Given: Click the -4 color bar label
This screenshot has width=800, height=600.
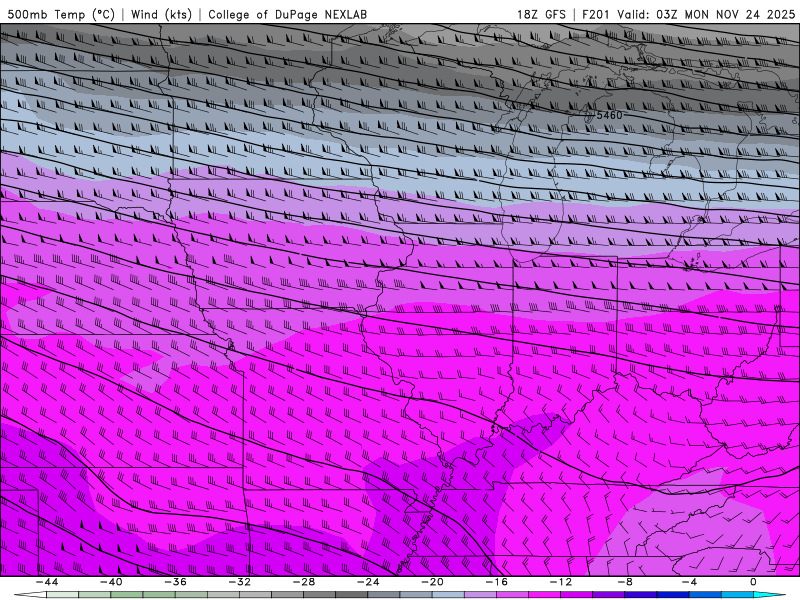Looking at the screenshot, I should [x=689, y=582].
